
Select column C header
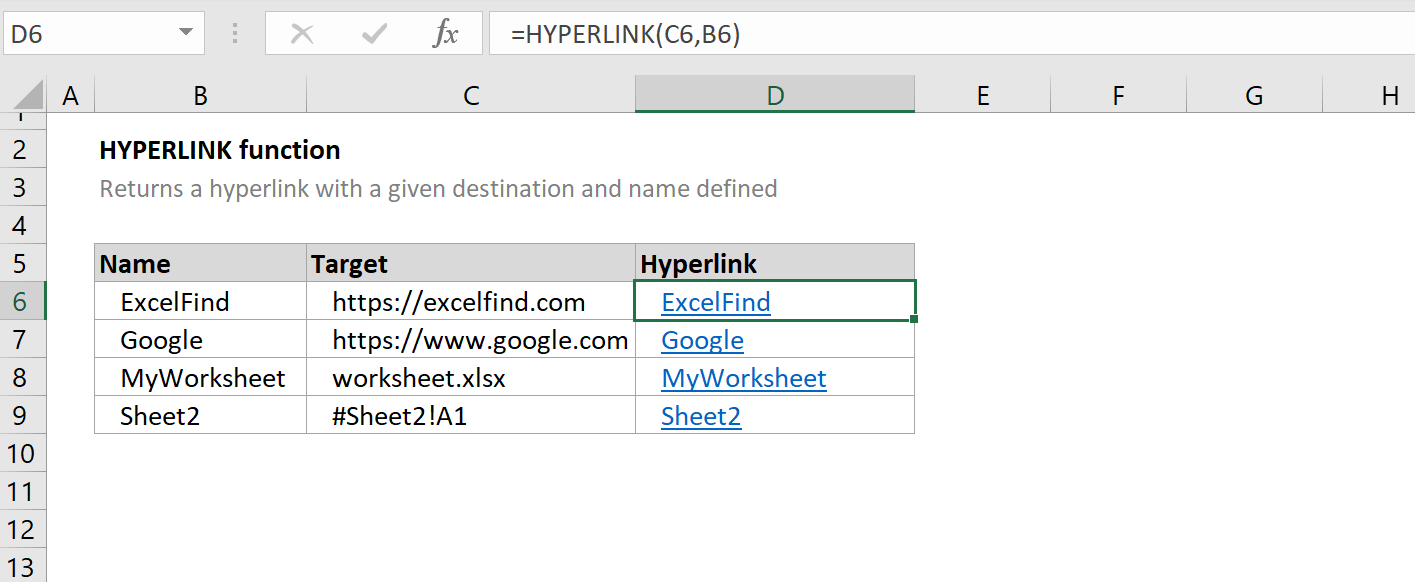click(471, 96)
